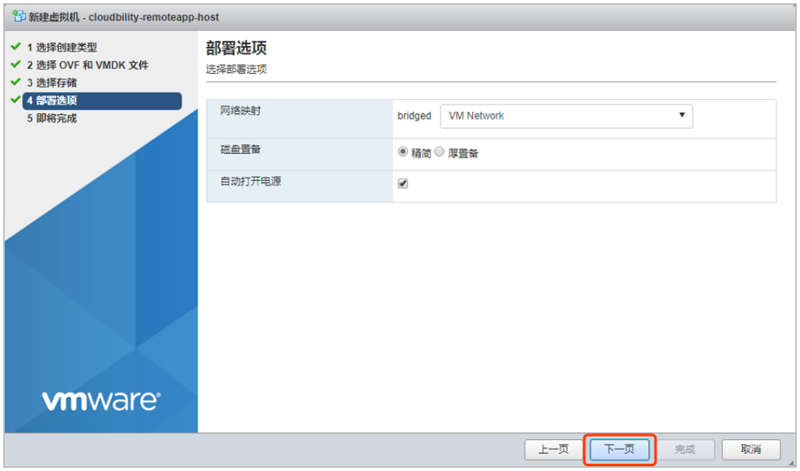The height and width of the screenshot is (471, 800).
Task: Click the VMware logo in the sidebar
Action: point(100,400)
